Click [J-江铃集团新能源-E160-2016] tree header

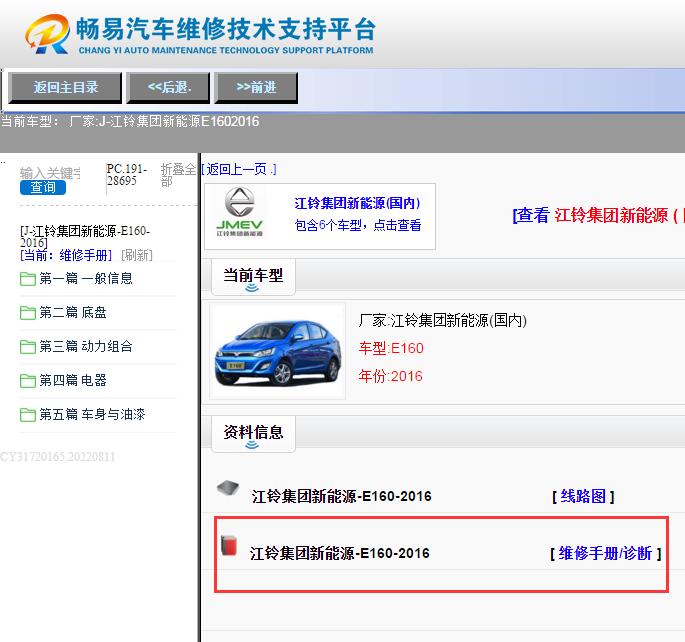tap(85, 237)
